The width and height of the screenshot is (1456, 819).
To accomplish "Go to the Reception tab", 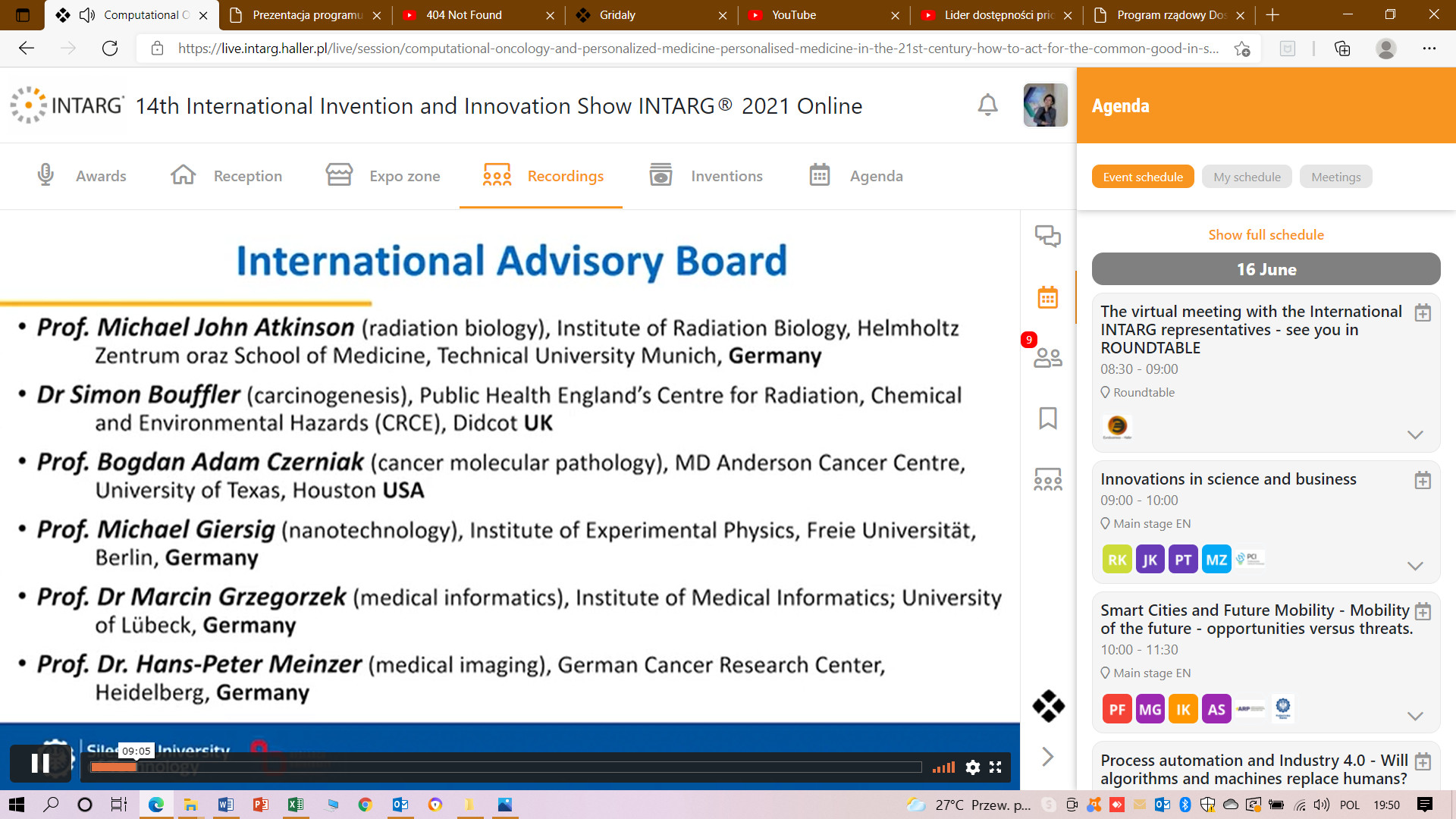I will click(226, 176).
